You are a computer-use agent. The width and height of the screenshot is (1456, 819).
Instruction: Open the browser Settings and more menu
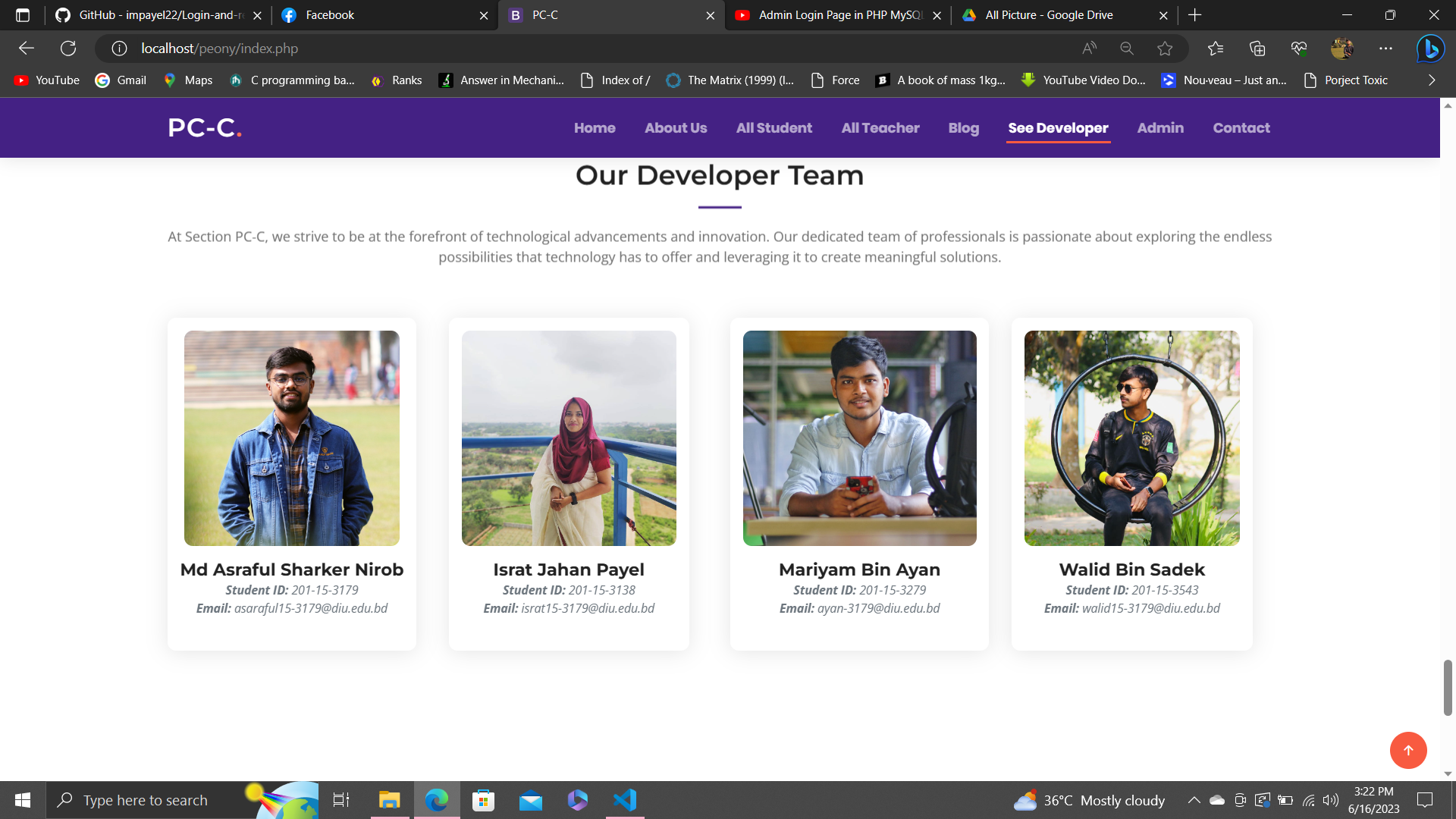pos(1385,49)
